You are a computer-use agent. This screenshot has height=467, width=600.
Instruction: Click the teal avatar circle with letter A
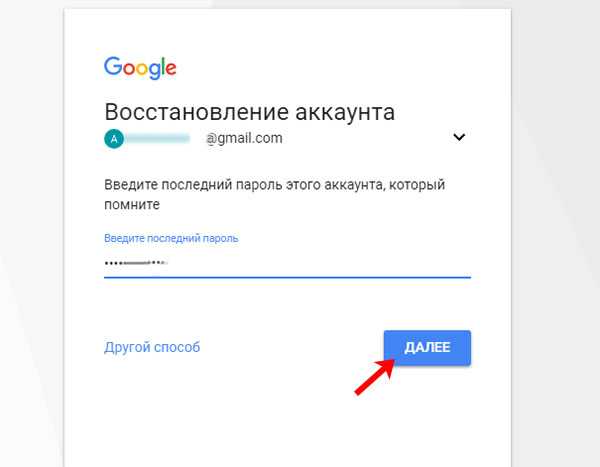(114, 139)
